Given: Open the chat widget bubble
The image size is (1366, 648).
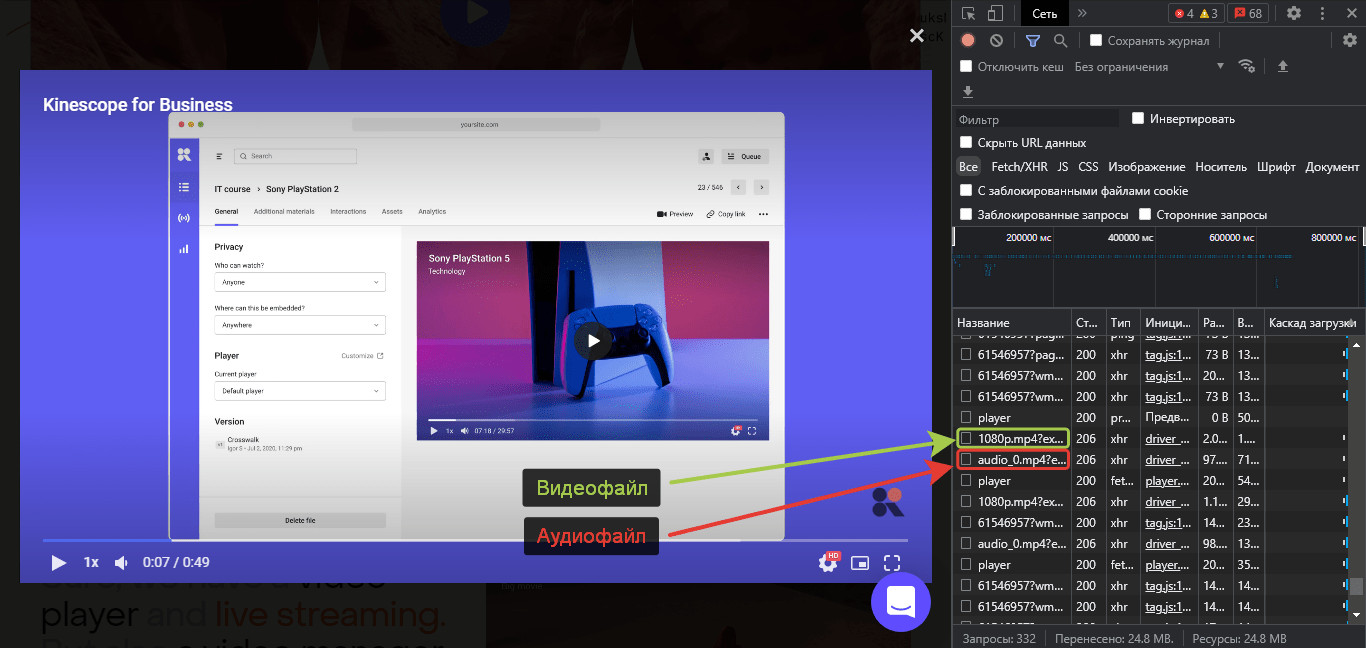Looking at the screenshot, I should pyautogui.click(x=901, y=603).
